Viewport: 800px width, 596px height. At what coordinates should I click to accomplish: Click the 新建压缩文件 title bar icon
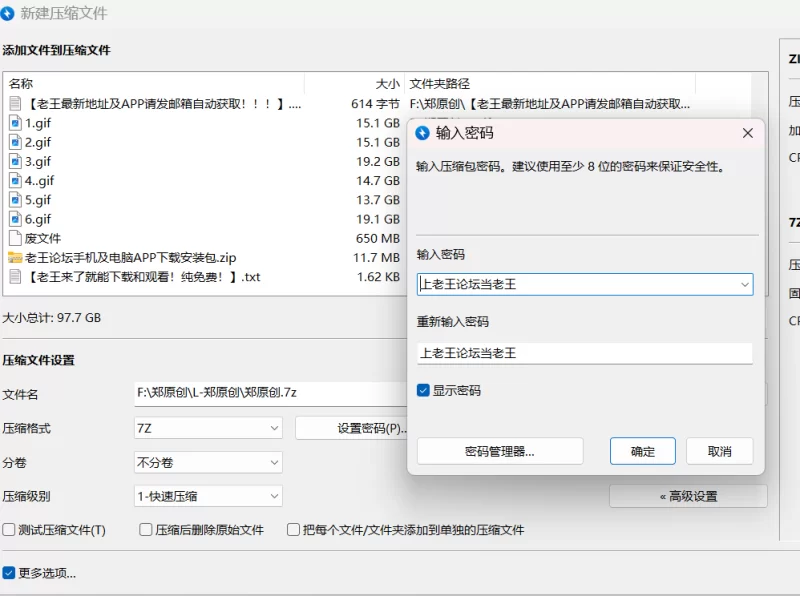tap(9, 14)
